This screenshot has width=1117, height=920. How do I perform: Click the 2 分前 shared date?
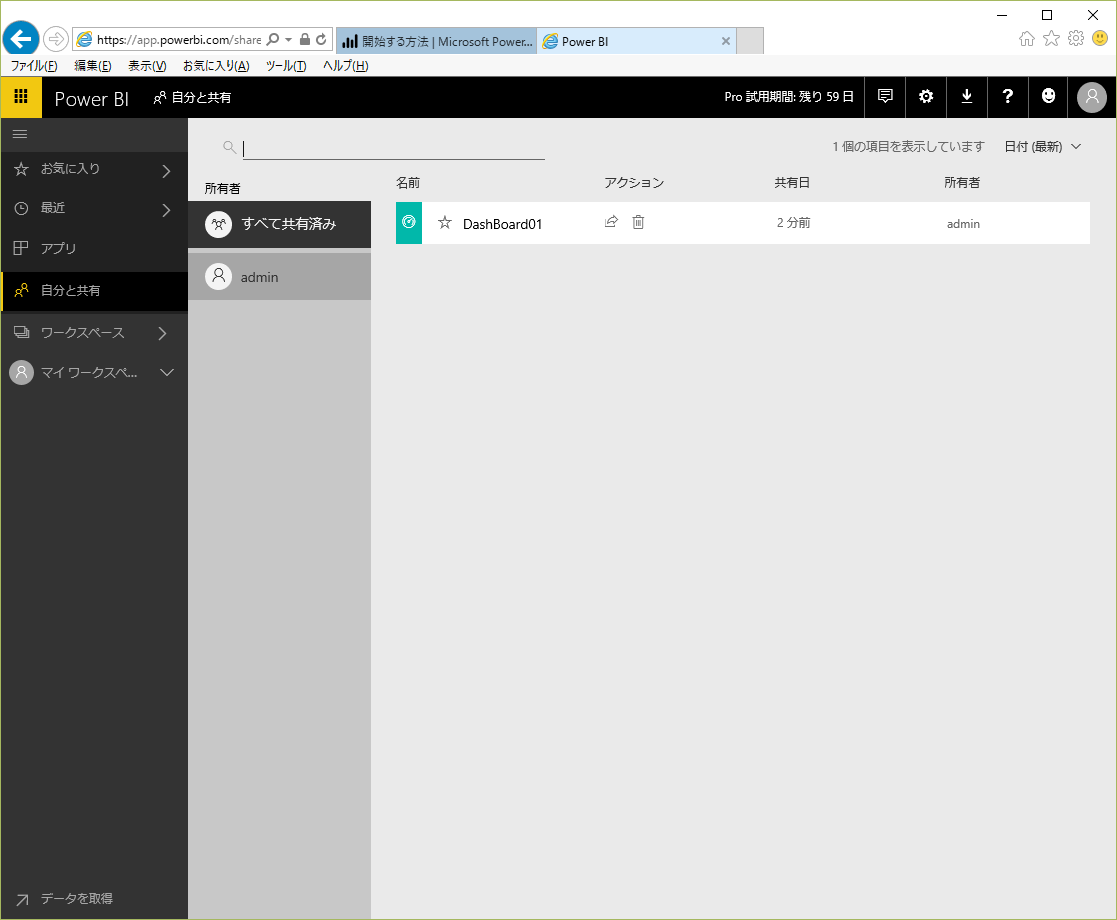click(793, 222)
